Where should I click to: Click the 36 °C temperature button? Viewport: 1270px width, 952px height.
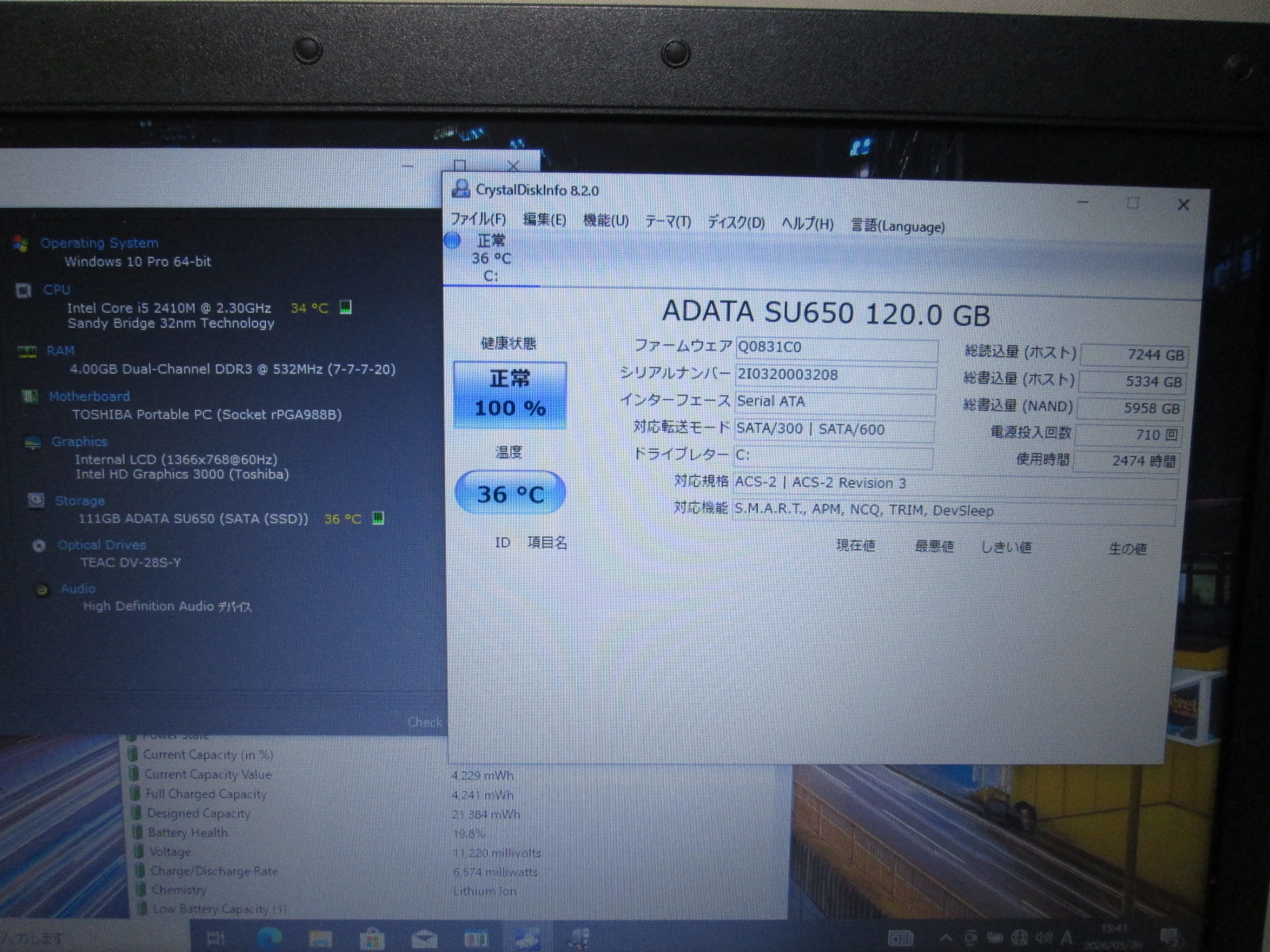pos(510,493)
